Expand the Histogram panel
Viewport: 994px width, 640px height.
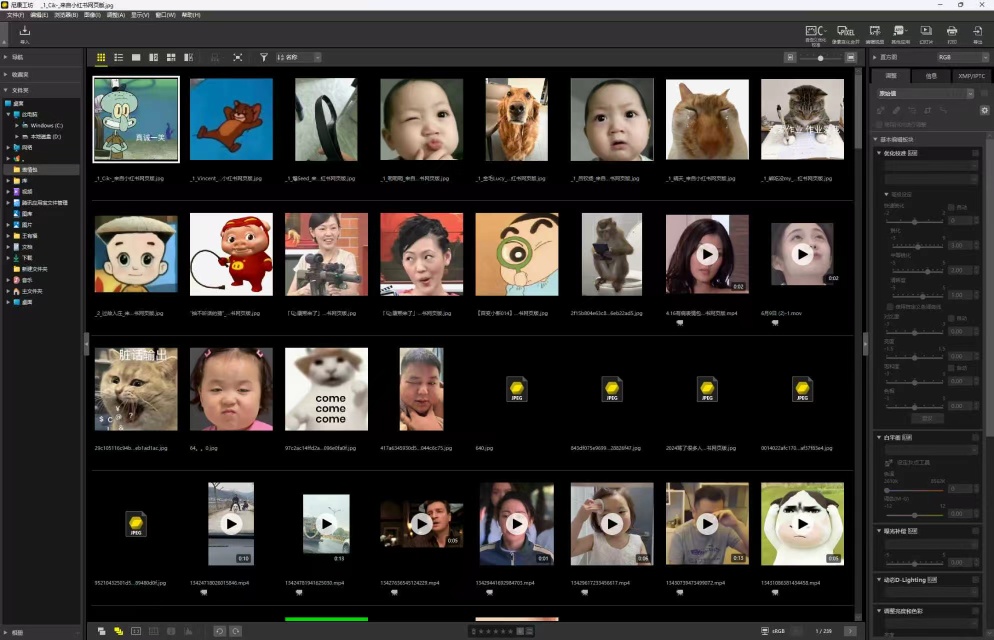click(x=875, y=57)
